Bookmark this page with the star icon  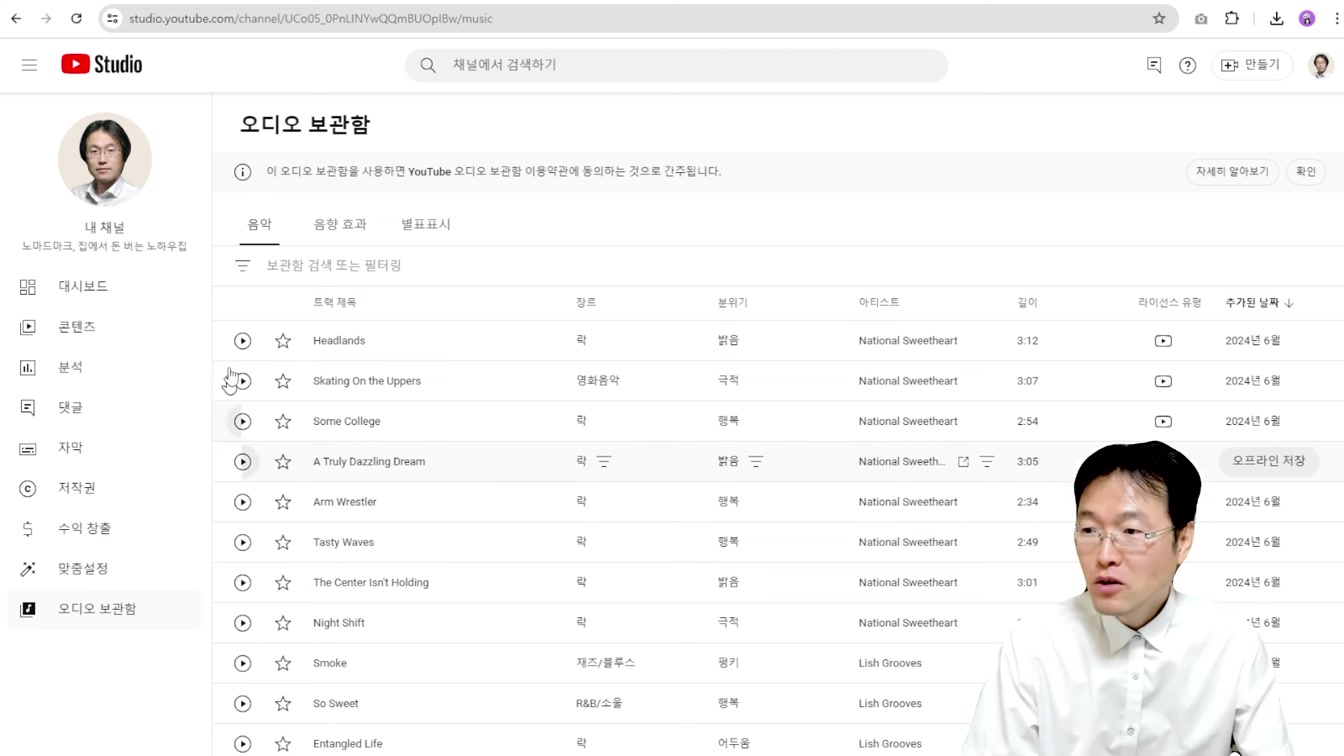tap(1159, 18)
